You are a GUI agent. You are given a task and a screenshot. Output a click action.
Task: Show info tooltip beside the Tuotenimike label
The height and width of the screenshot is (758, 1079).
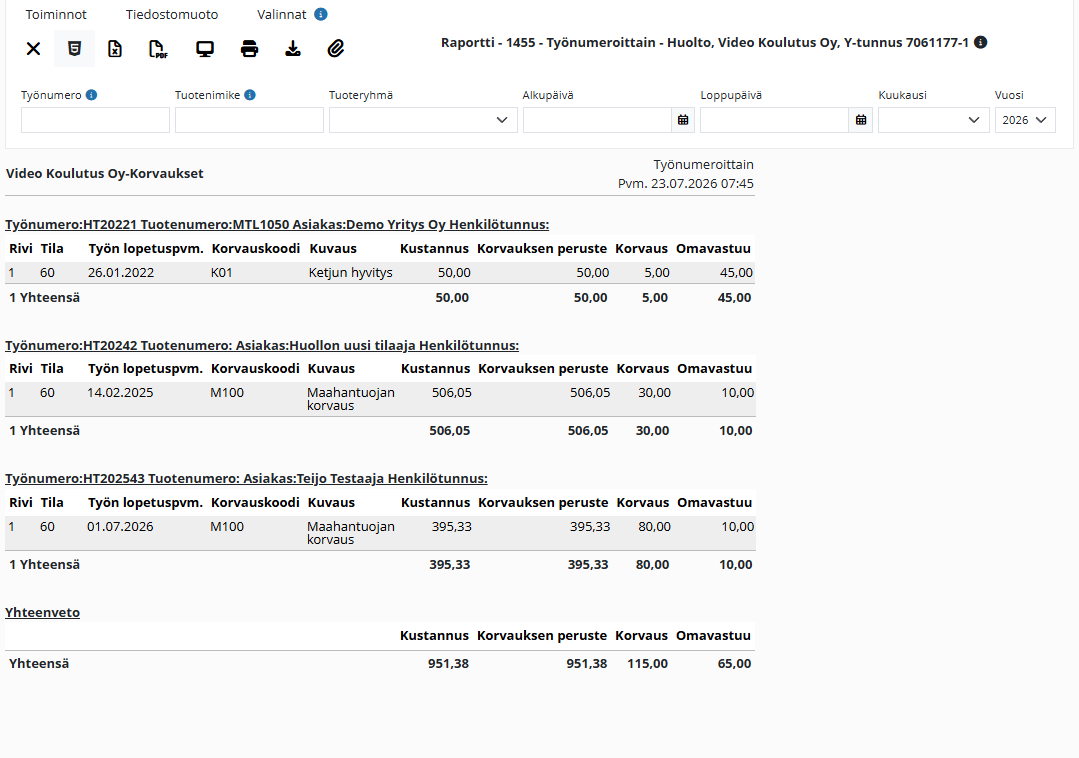coord(250,95)
